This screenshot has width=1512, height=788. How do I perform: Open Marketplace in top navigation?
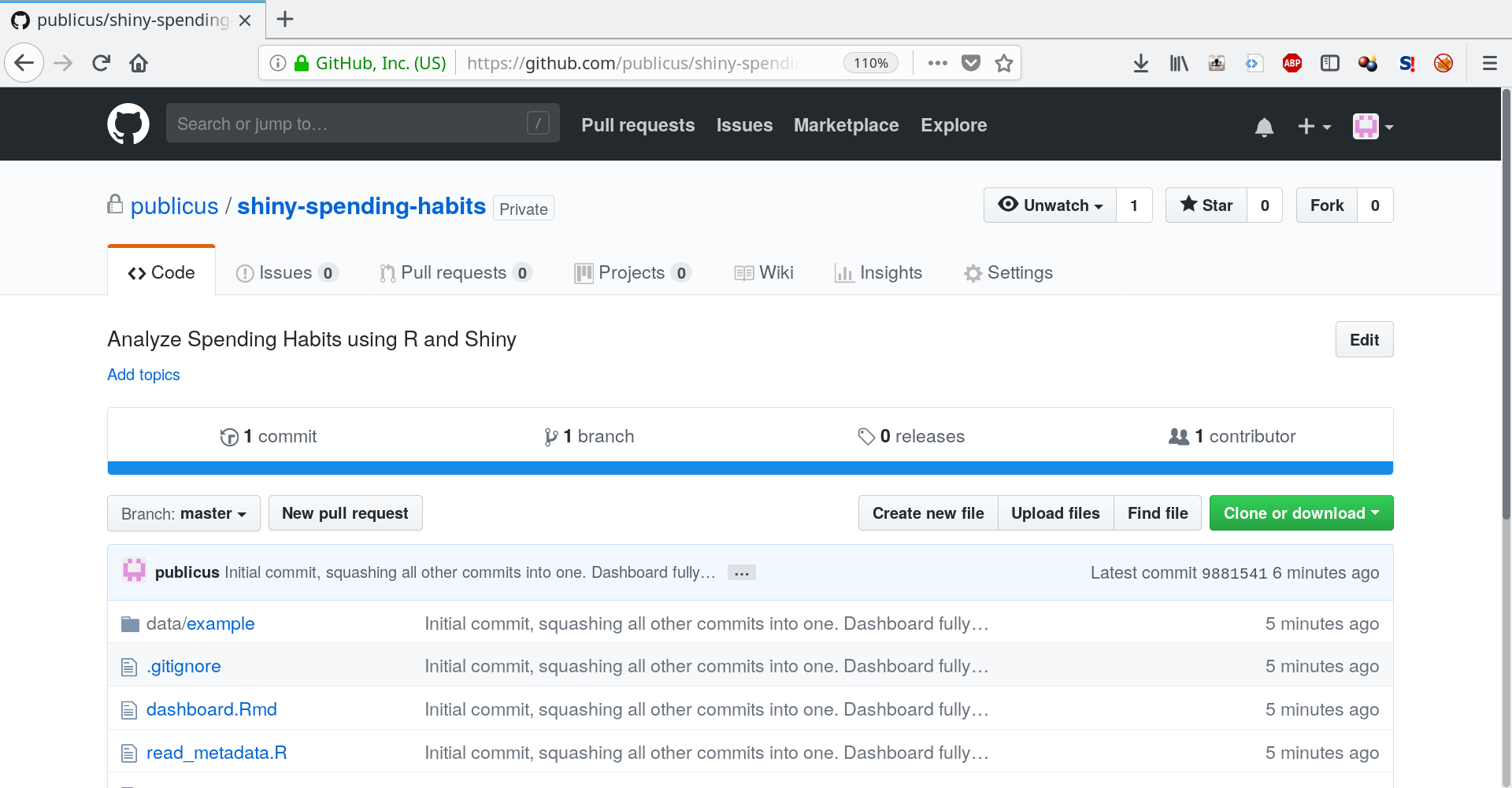pos(846,125)
